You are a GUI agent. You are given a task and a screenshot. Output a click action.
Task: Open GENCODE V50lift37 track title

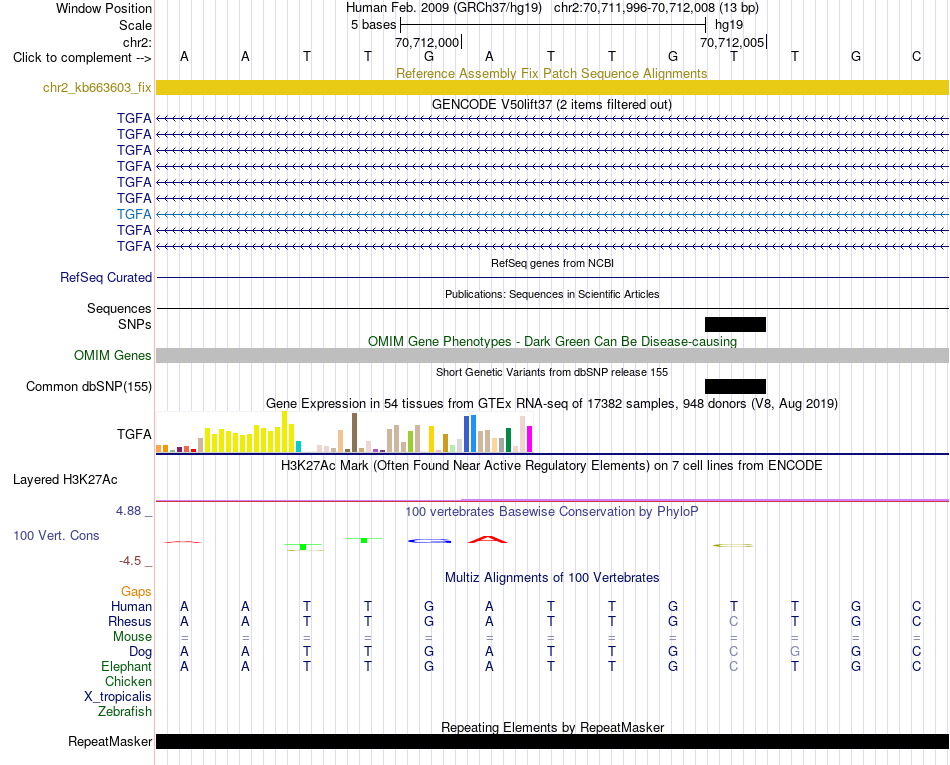pyautogui.click(x=552, y=104)
